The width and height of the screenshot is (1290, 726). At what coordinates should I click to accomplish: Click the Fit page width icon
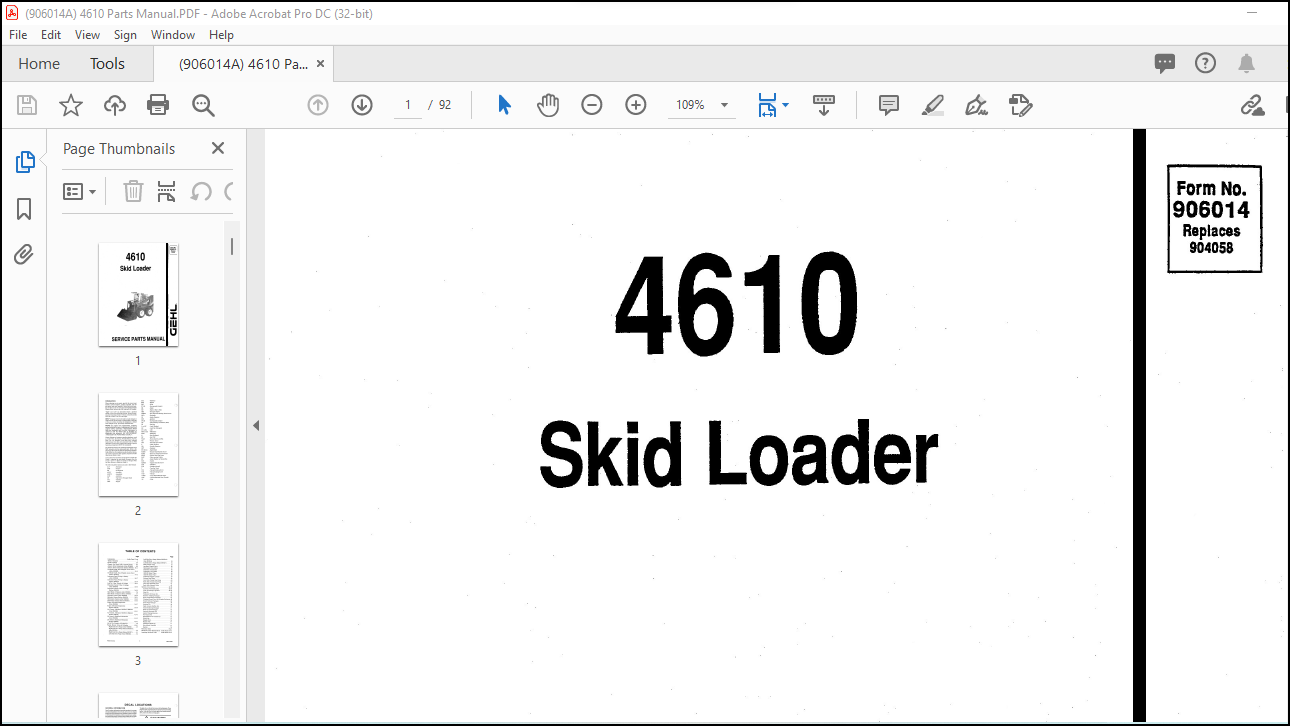pos(767,105)
